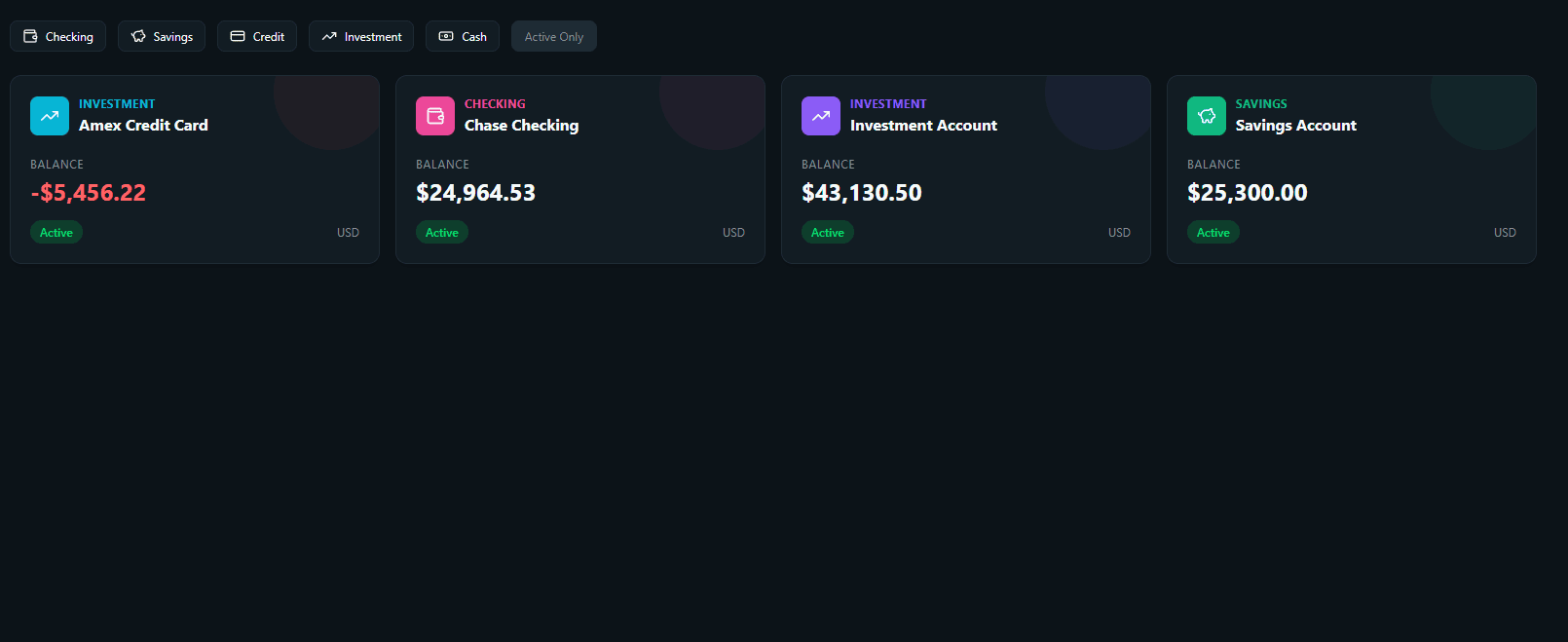
Task: Filter accounts by Checking
Action: pos(58,36)
